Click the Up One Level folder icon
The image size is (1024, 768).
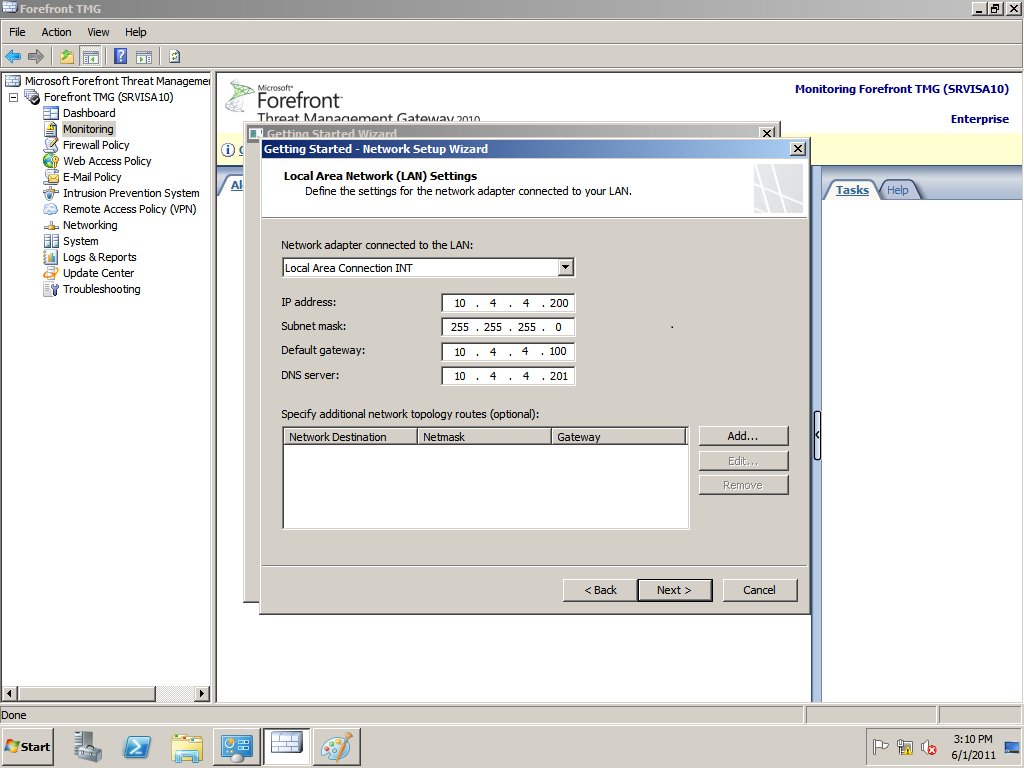[67, 56]
